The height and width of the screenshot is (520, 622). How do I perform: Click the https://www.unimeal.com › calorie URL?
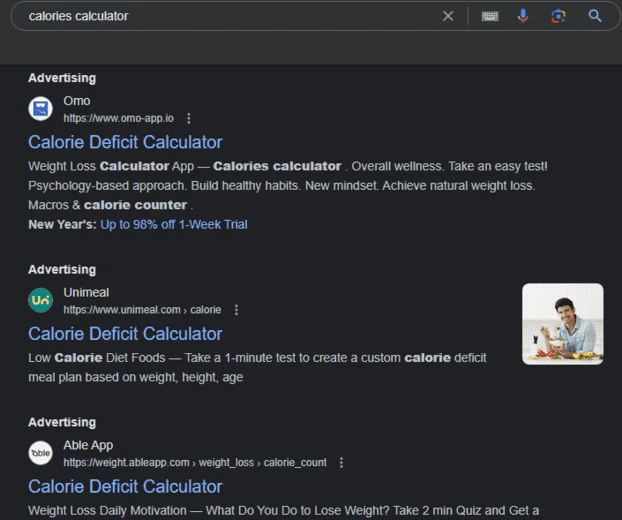(x=142, y=310)
